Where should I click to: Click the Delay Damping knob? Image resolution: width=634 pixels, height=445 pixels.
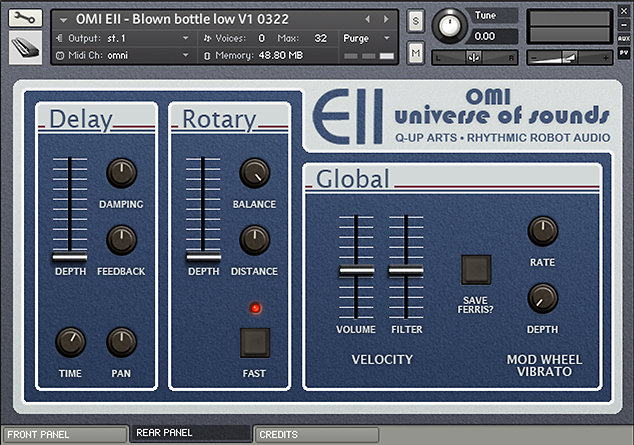(121, 173)
